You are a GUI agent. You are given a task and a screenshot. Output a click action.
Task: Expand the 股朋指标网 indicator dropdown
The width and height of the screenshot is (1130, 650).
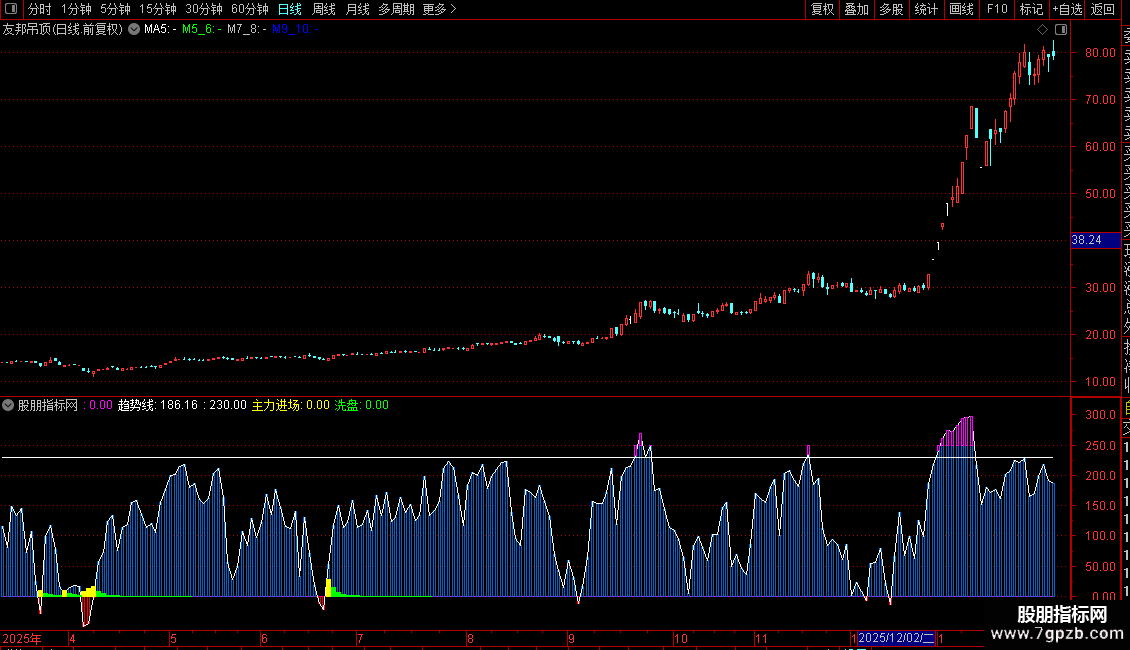pyautogui.click(x=9, y=405)
